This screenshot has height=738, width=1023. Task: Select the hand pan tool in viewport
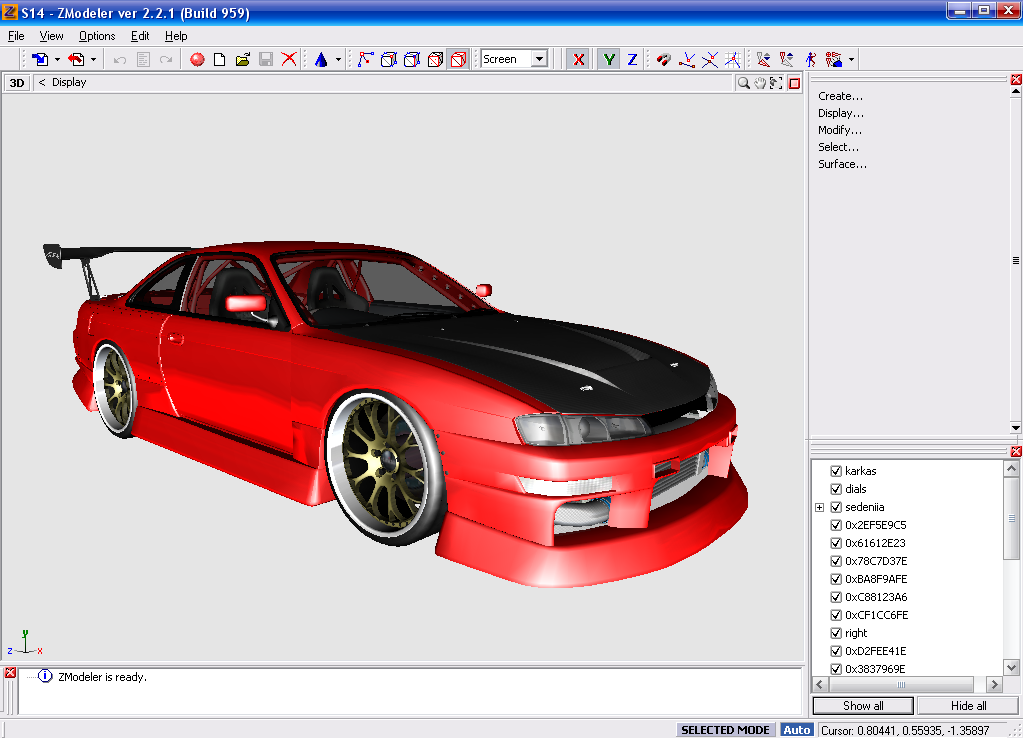coord(760,83)
